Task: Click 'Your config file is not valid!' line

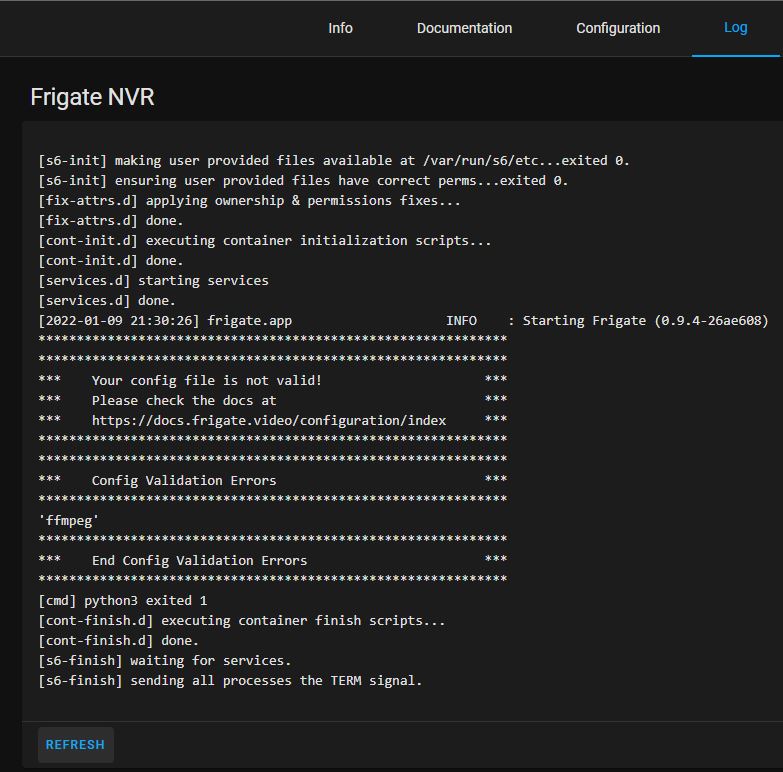Action: [207, 381]
